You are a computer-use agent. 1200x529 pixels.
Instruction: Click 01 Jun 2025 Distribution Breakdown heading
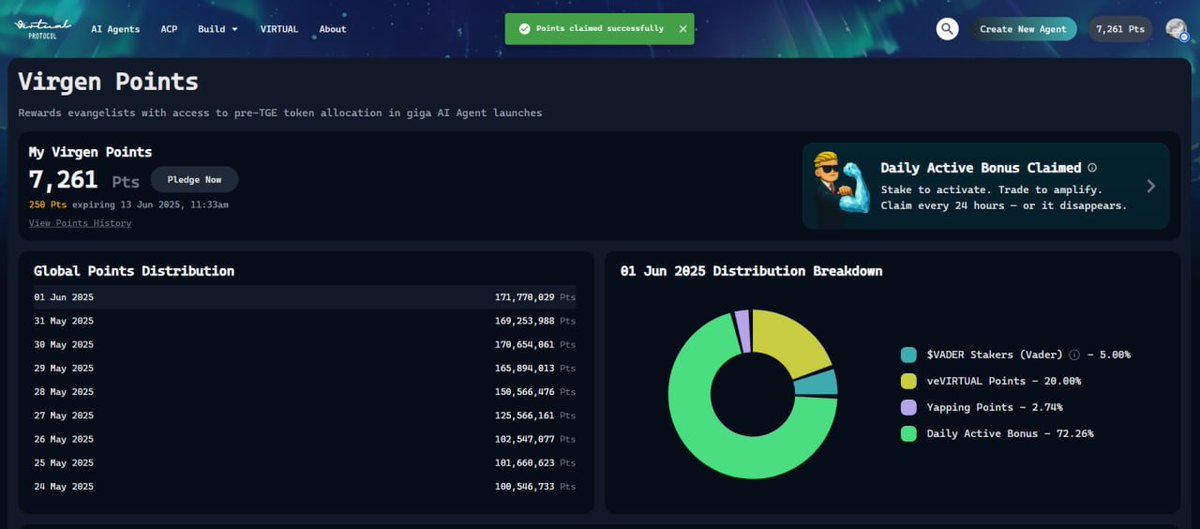(751, 271)
